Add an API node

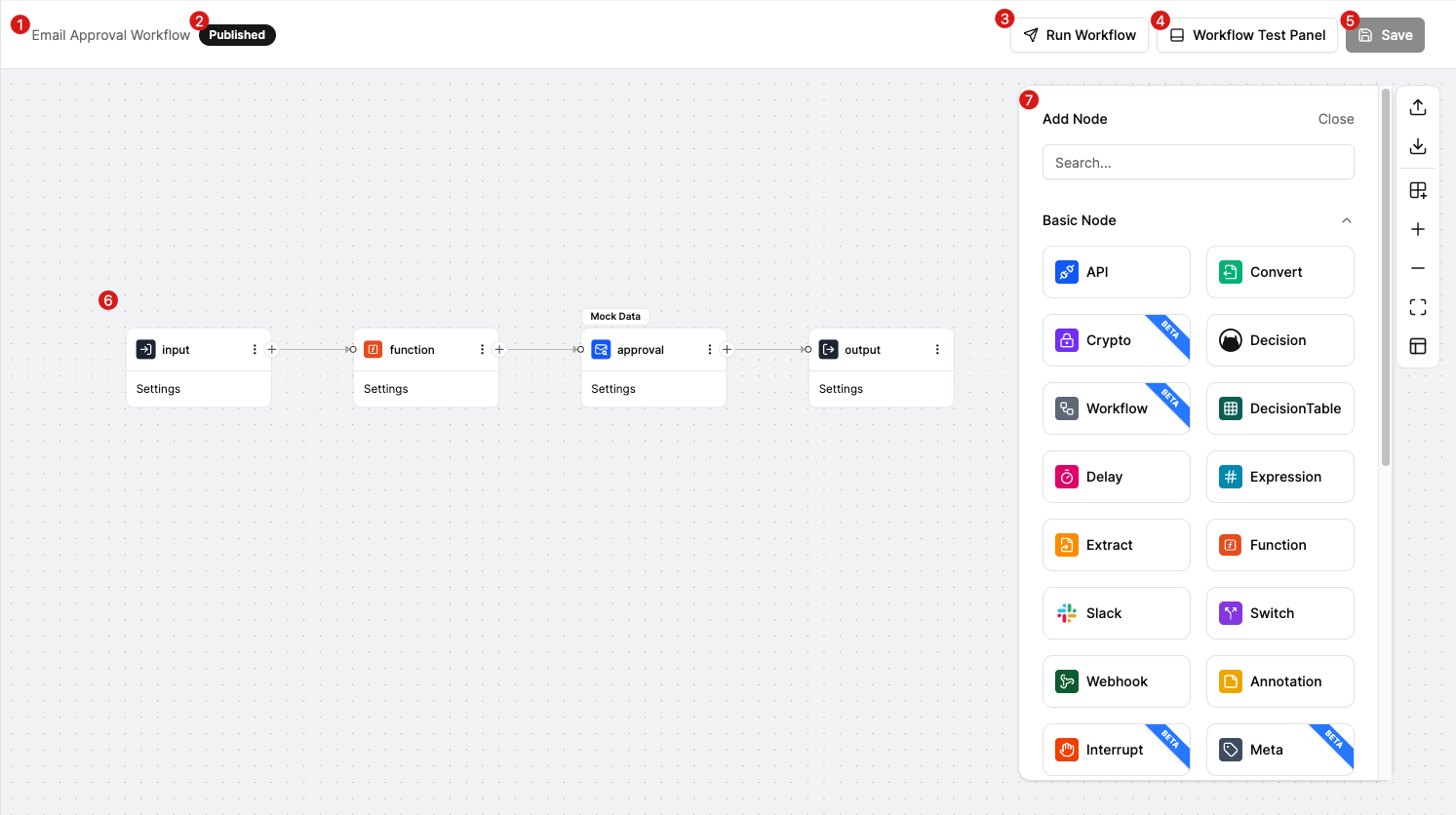click(1117, 272)
